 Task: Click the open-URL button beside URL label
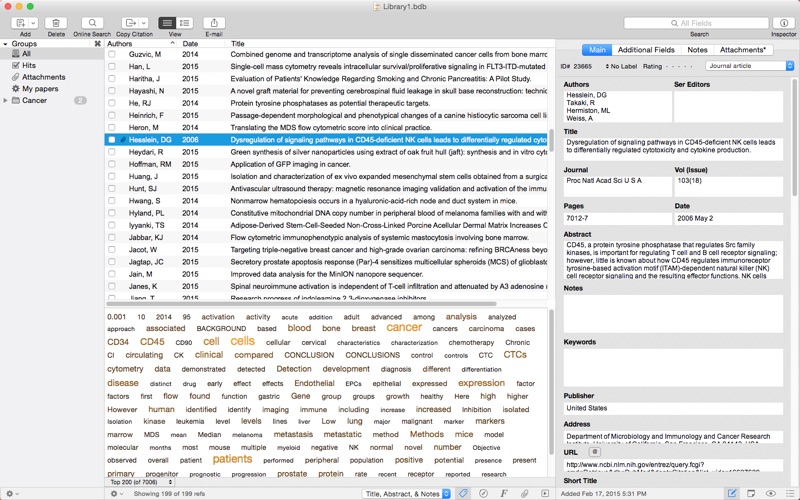pos(594,452)
